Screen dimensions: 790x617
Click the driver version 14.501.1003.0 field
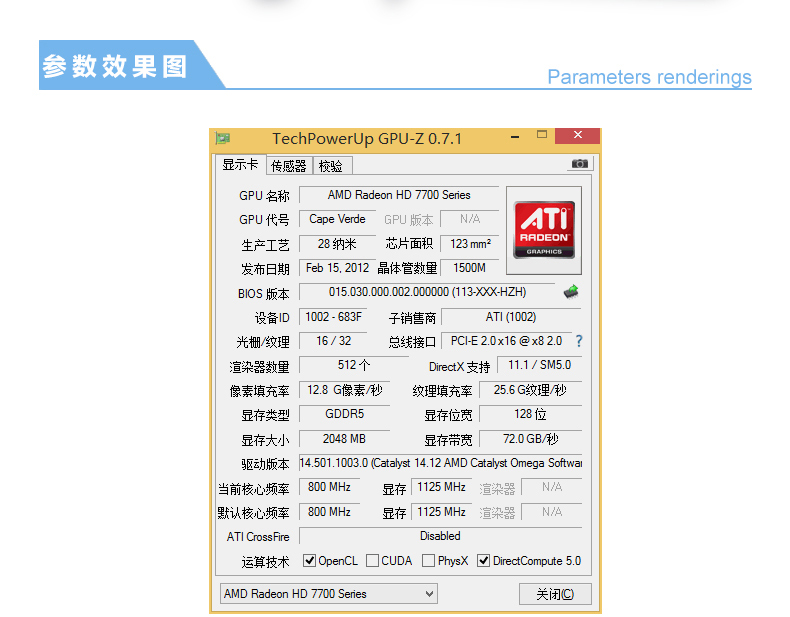tap(440, 463)
